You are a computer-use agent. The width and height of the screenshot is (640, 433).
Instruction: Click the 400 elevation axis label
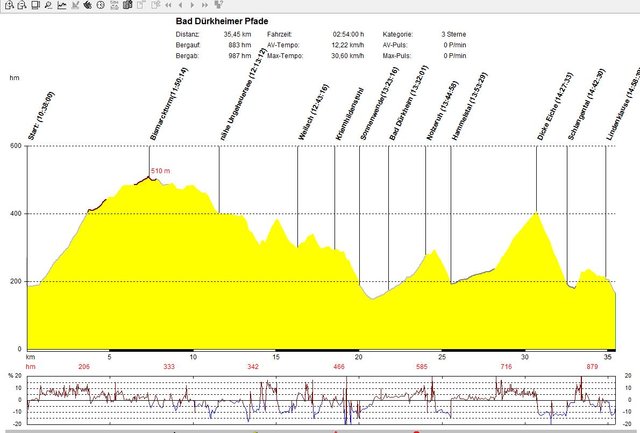pyautogui.click(x=16, y=213)
